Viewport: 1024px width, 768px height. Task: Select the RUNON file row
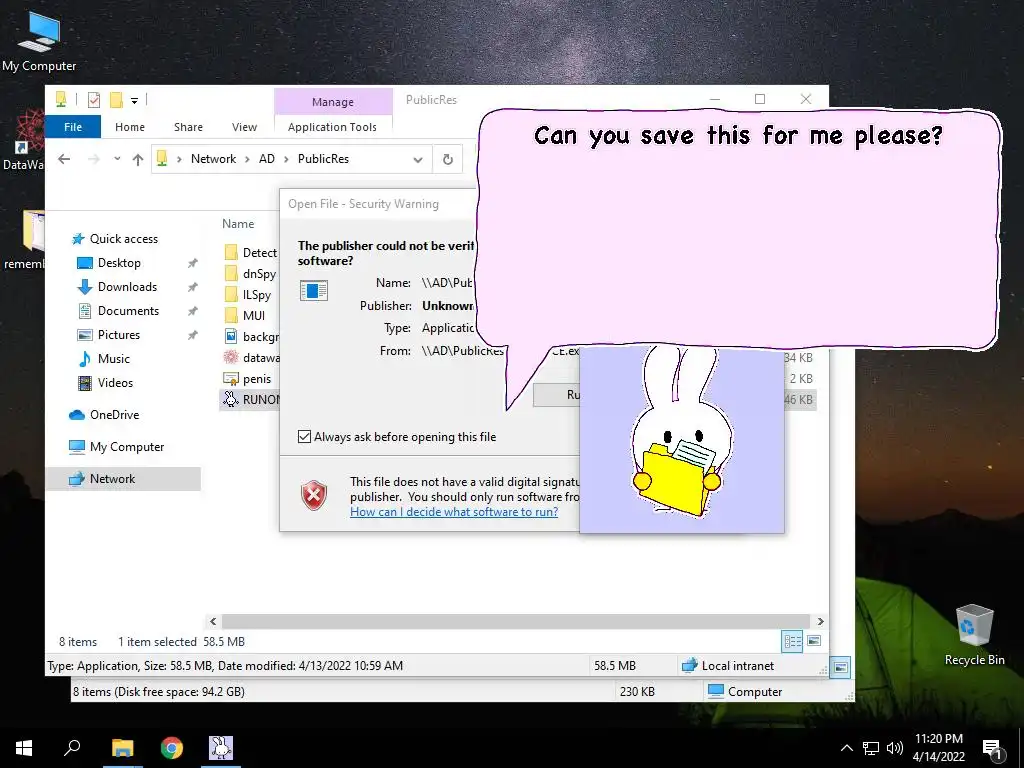tap(251, 399)
